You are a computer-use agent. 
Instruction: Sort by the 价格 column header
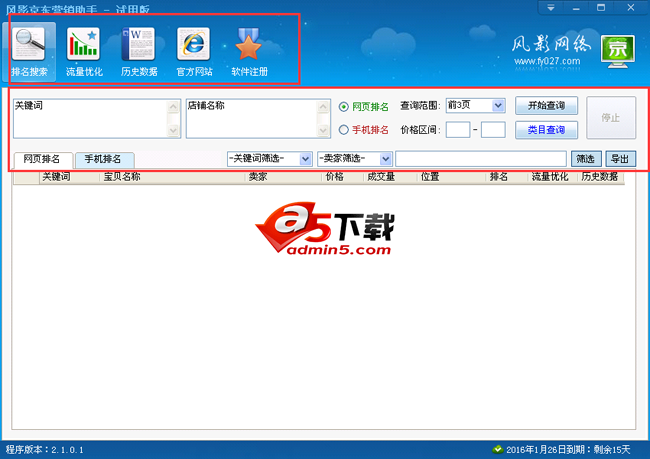point(342,177)
